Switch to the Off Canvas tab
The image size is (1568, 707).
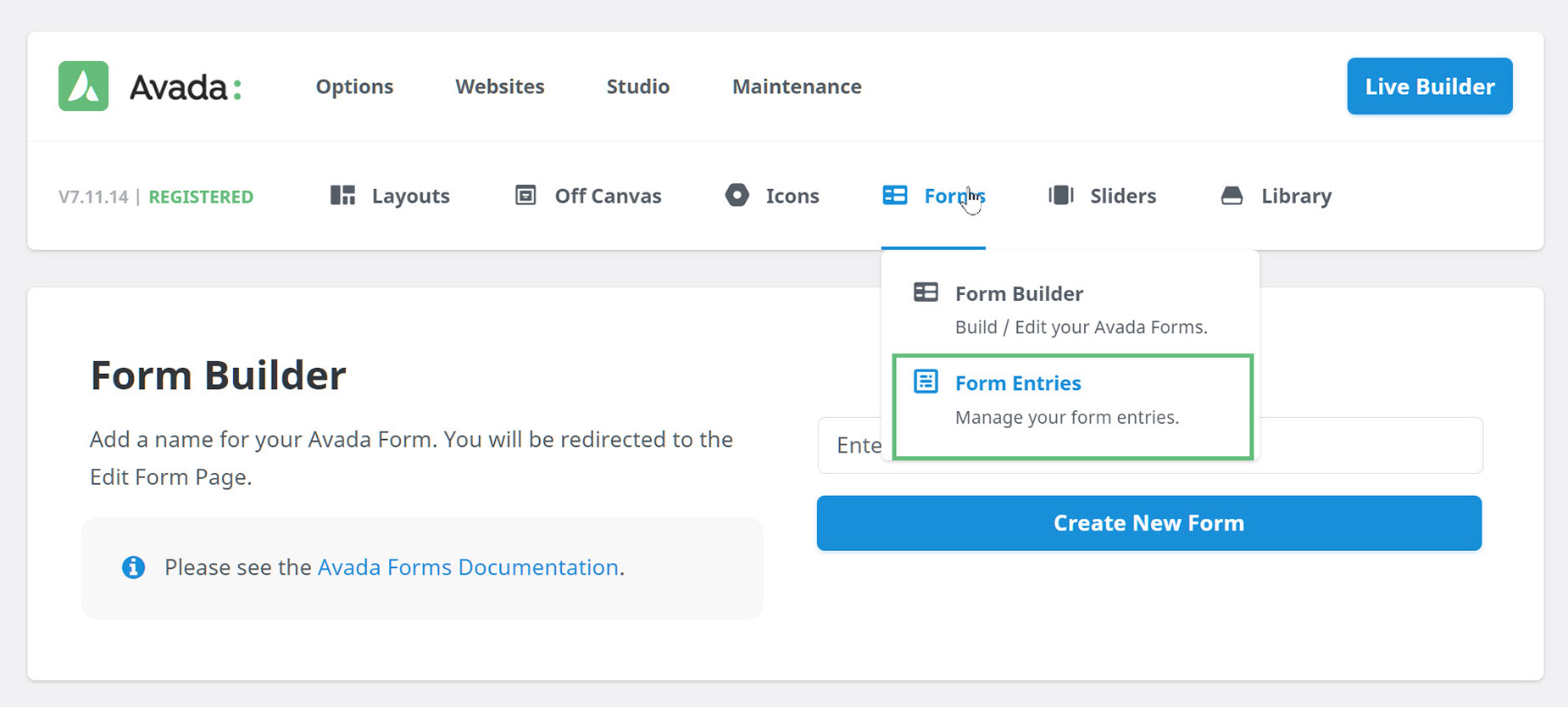(x=608, y=196)
